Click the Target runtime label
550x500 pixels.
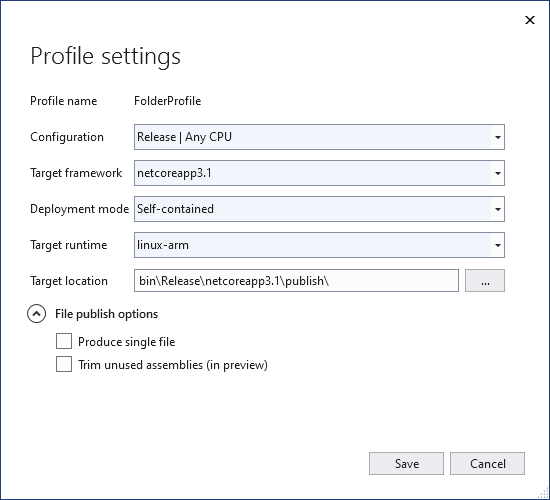69,245
